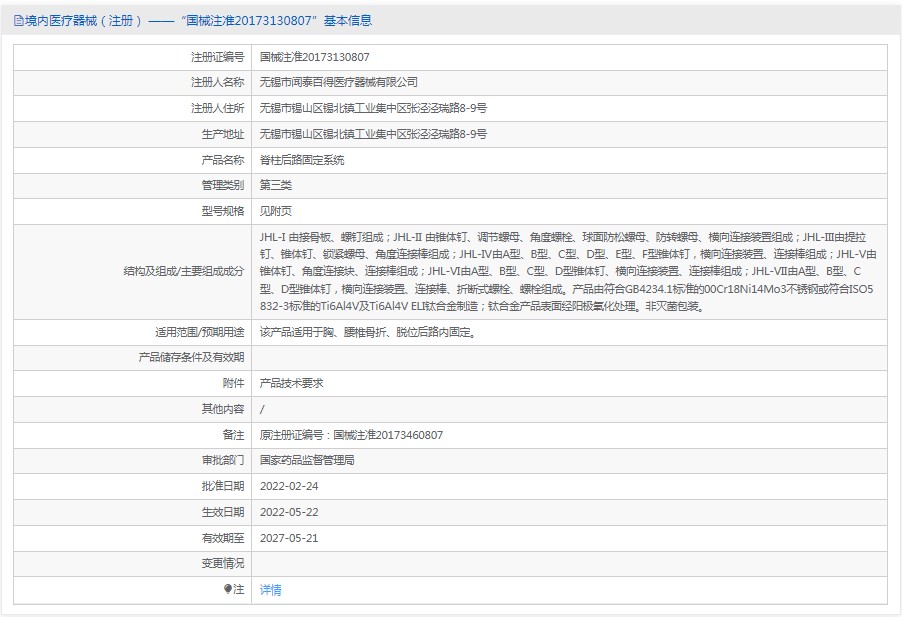Select product name 脊柱后路固定系统
The height and width of the screenshot is (617, 902).
(x=301, y=160)
